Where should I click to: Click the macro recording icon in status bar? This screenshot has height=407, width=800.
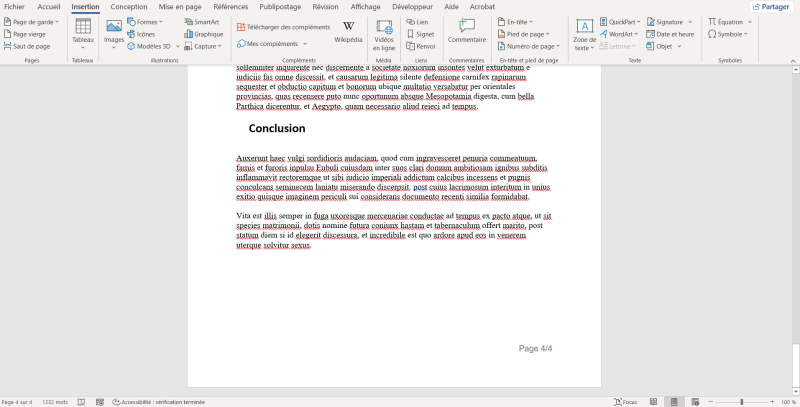100,402
